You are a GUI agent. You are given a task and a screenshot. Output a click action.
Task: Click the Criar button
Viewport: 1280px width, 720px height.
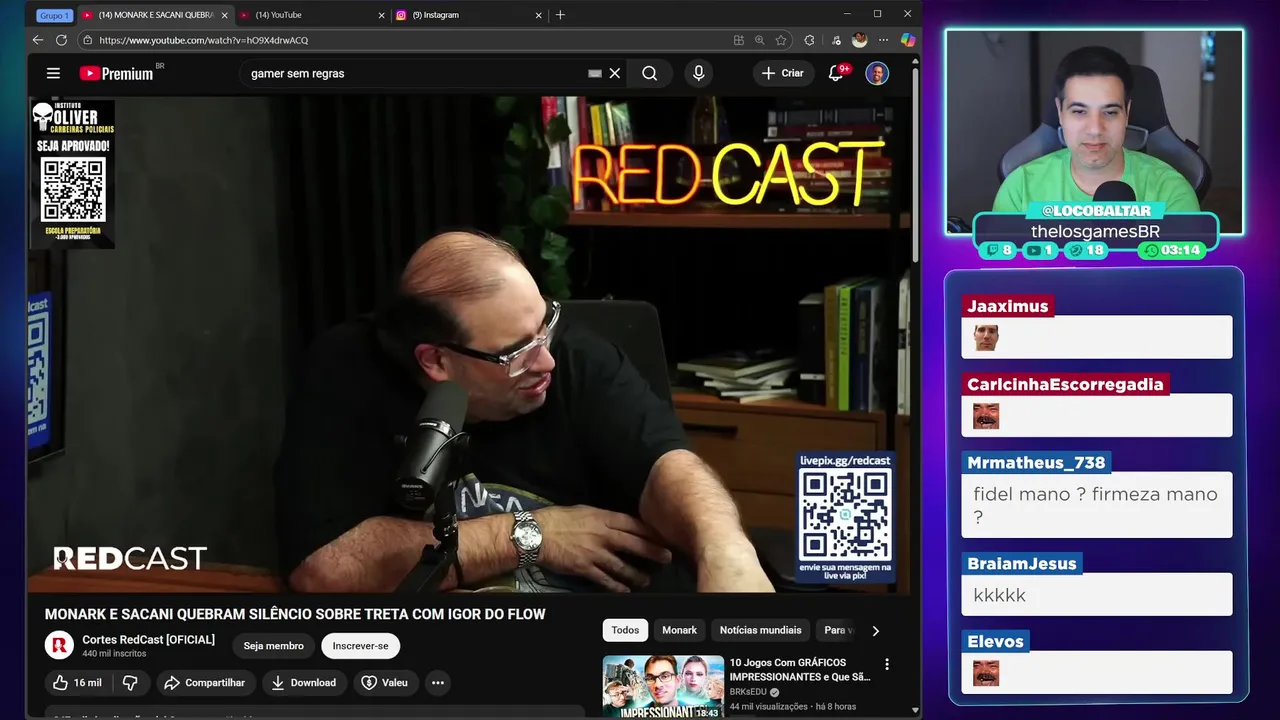pos(782,73)
